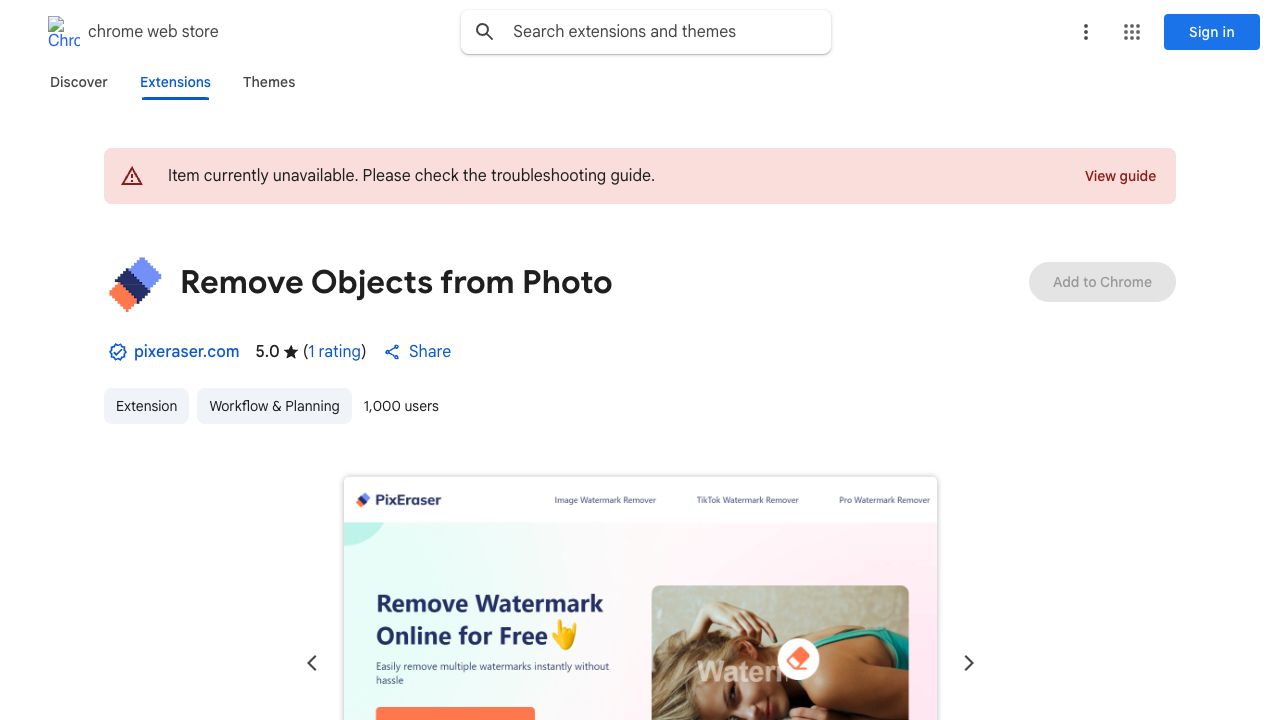Viewport: 1280px width, 720px height.
Task: Click the PixEraser screenshot preview
Action: click(x=640, y=600)
